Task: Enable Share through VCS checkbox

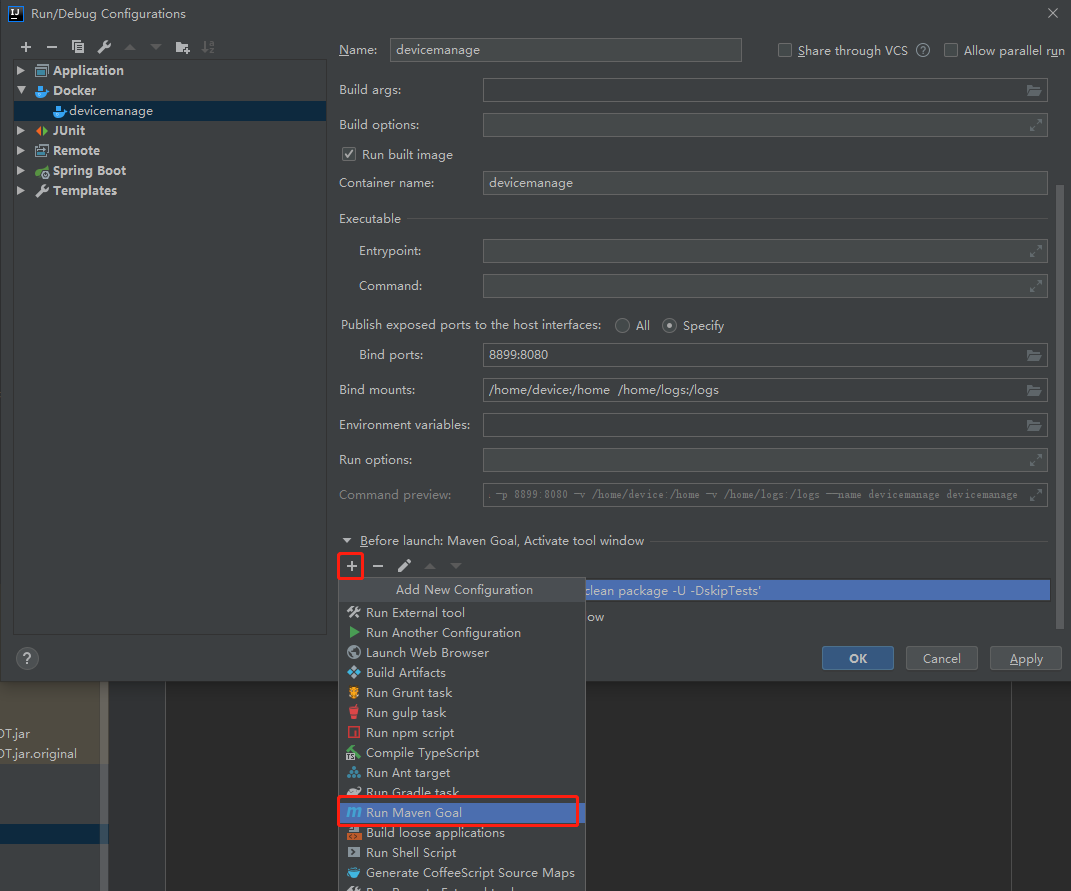Action: pos(785,51)
